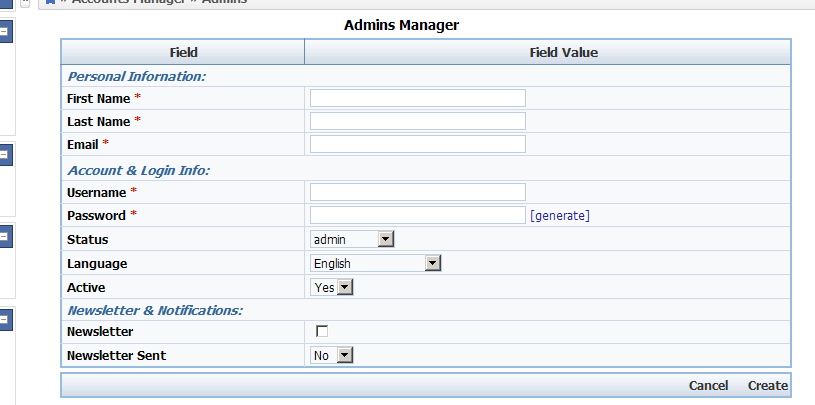Click into the Last Name field
The height and width of the screenshot is (405, 815).
point(417,121)
